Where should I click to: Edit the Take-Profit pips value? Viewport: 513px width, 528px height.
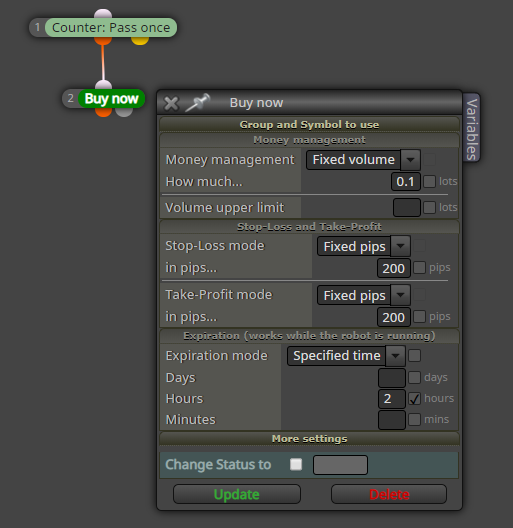pos(394,317)
